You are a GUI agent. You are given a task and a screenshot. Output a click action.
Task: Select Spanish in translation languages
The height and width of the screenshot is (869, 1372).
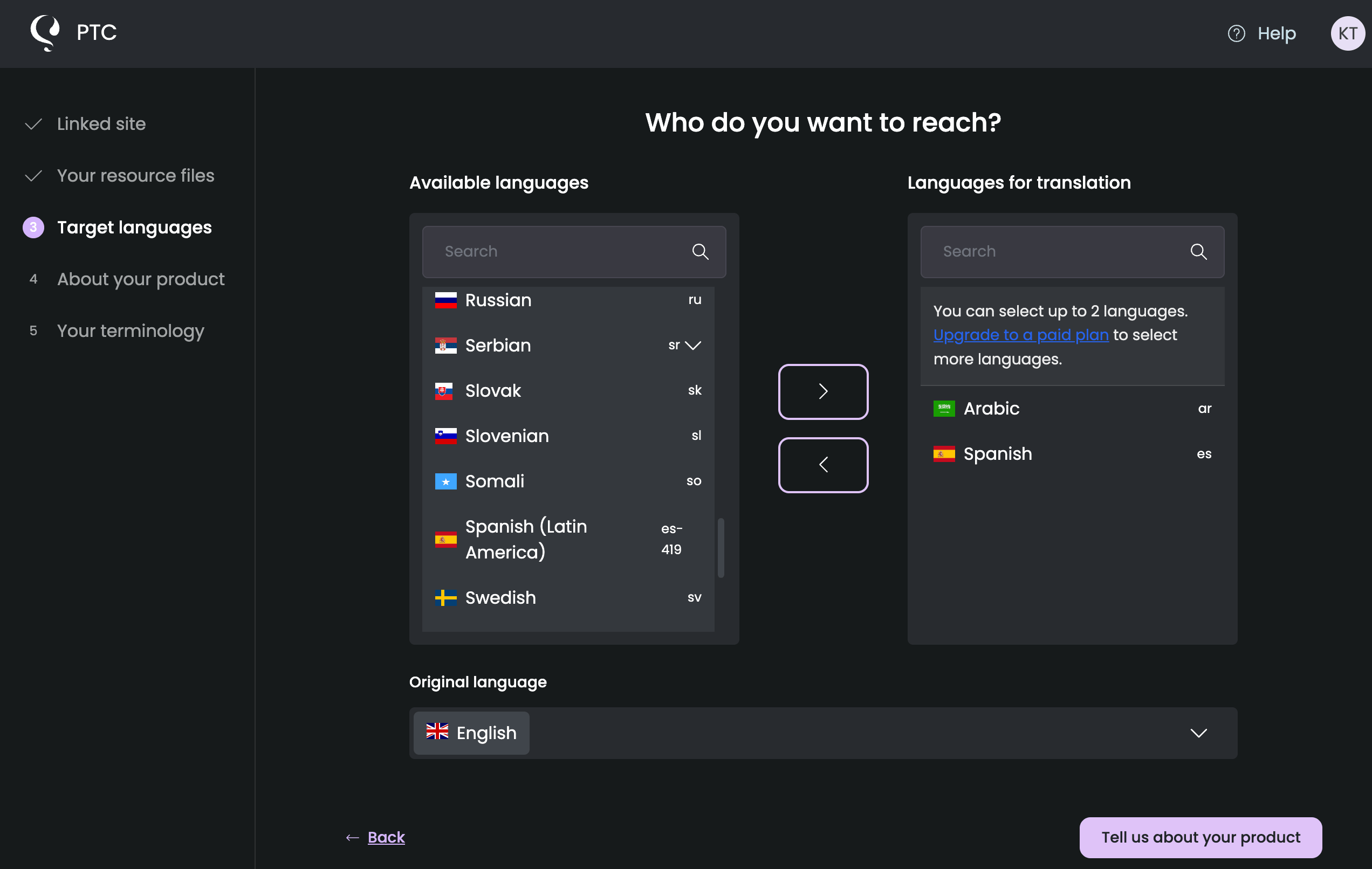(x=1072, y=454)
